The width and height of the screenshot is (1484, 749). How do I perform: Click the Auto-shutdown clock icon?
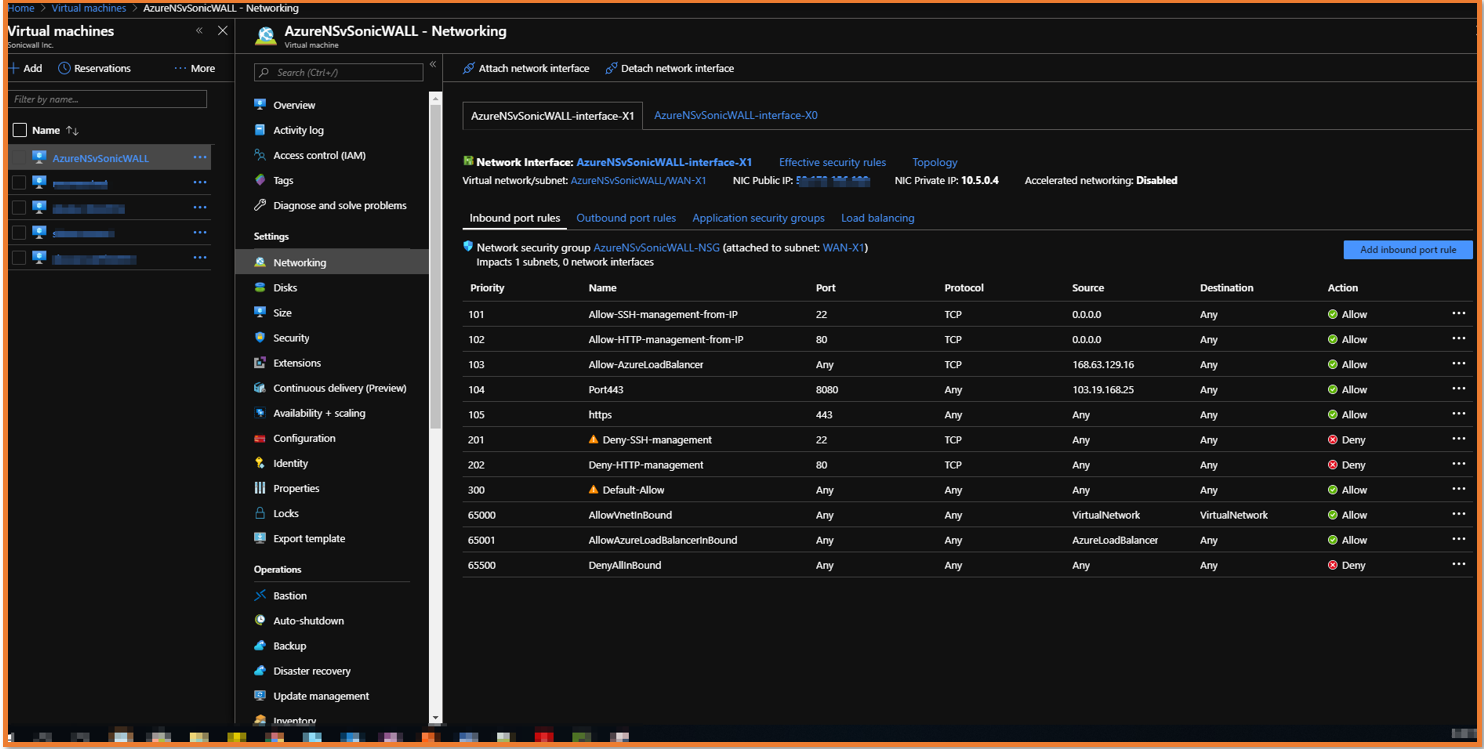click(260, 620)
